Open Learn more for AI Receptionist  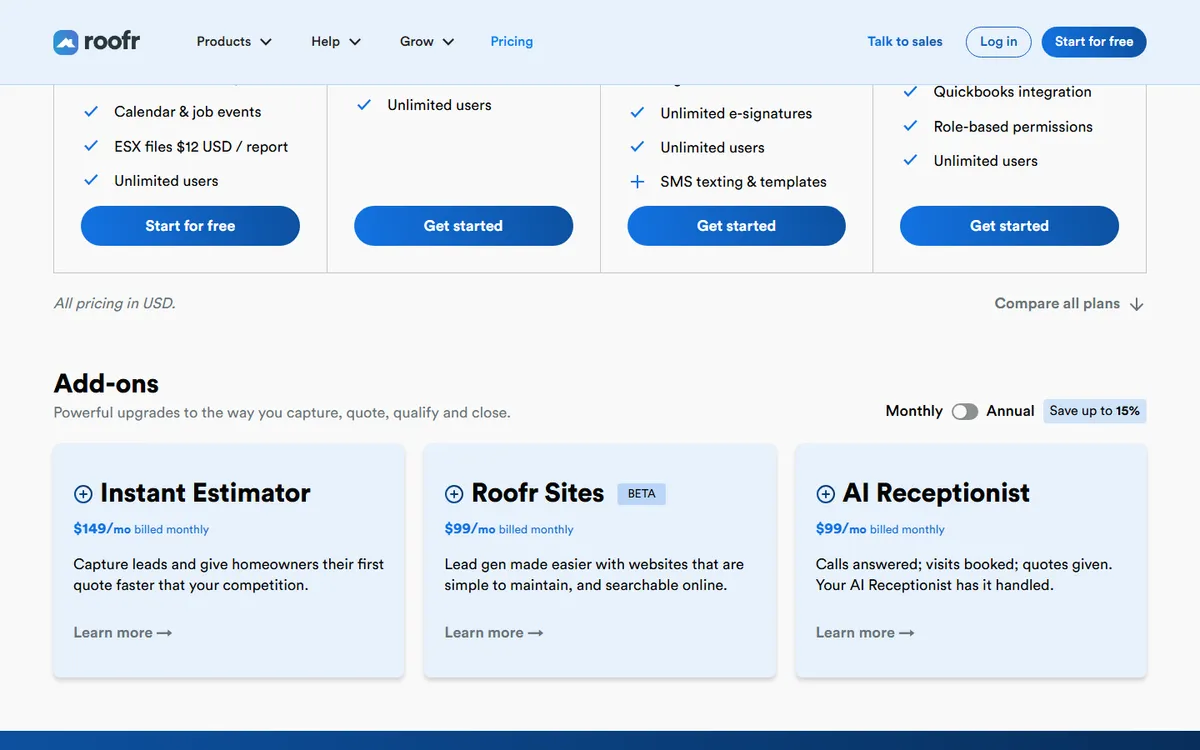point(865,633)
